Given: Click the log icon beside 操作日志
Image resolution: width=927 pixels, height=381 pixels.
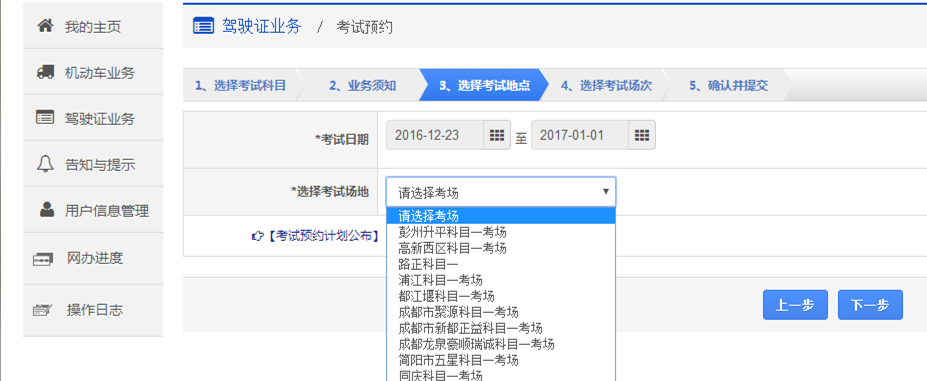Looking at the screenshot, I should point(43,309).
